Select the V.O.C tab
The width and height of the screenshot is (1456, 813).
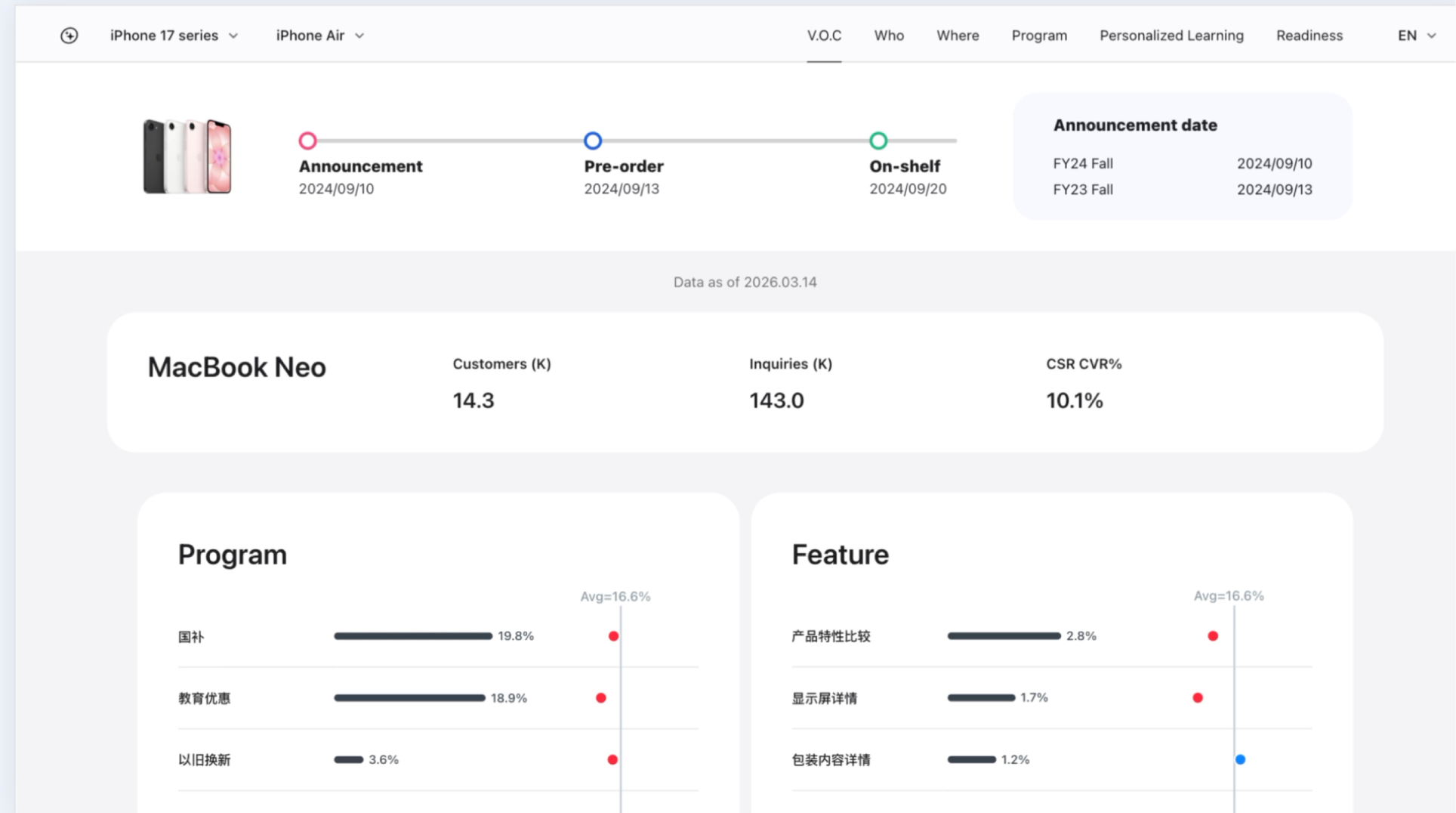click(x=824, y=36)
